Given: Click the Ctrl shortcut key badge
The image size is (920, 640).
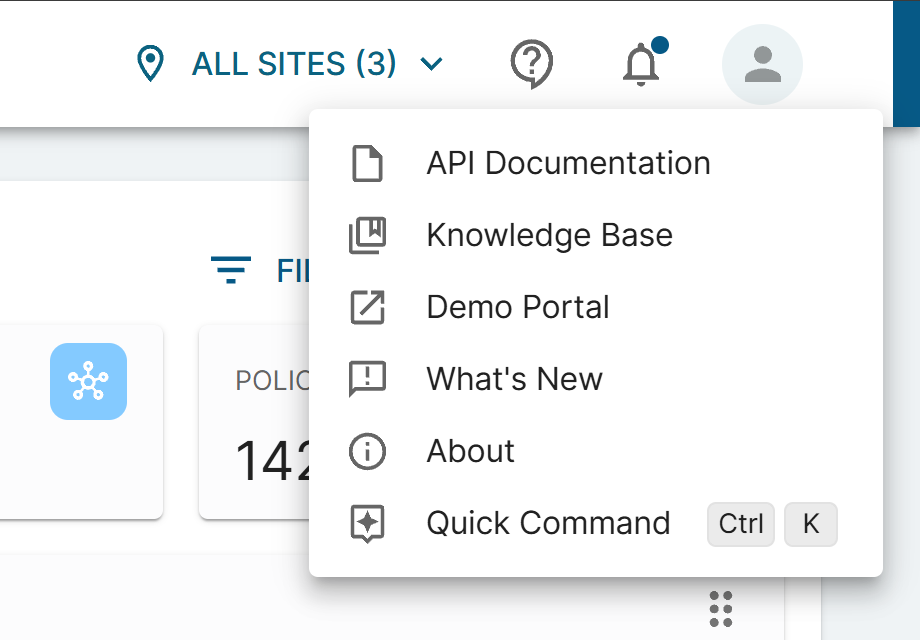Looking at the screenshot, I should pyautogui.click(x=740, y=524).
